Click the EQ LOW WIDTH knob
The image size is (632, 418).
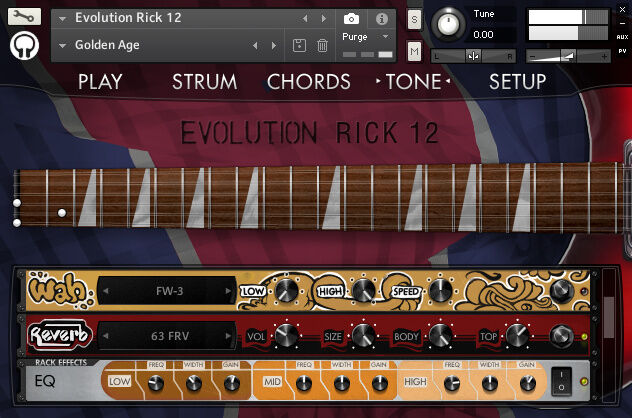194,383
